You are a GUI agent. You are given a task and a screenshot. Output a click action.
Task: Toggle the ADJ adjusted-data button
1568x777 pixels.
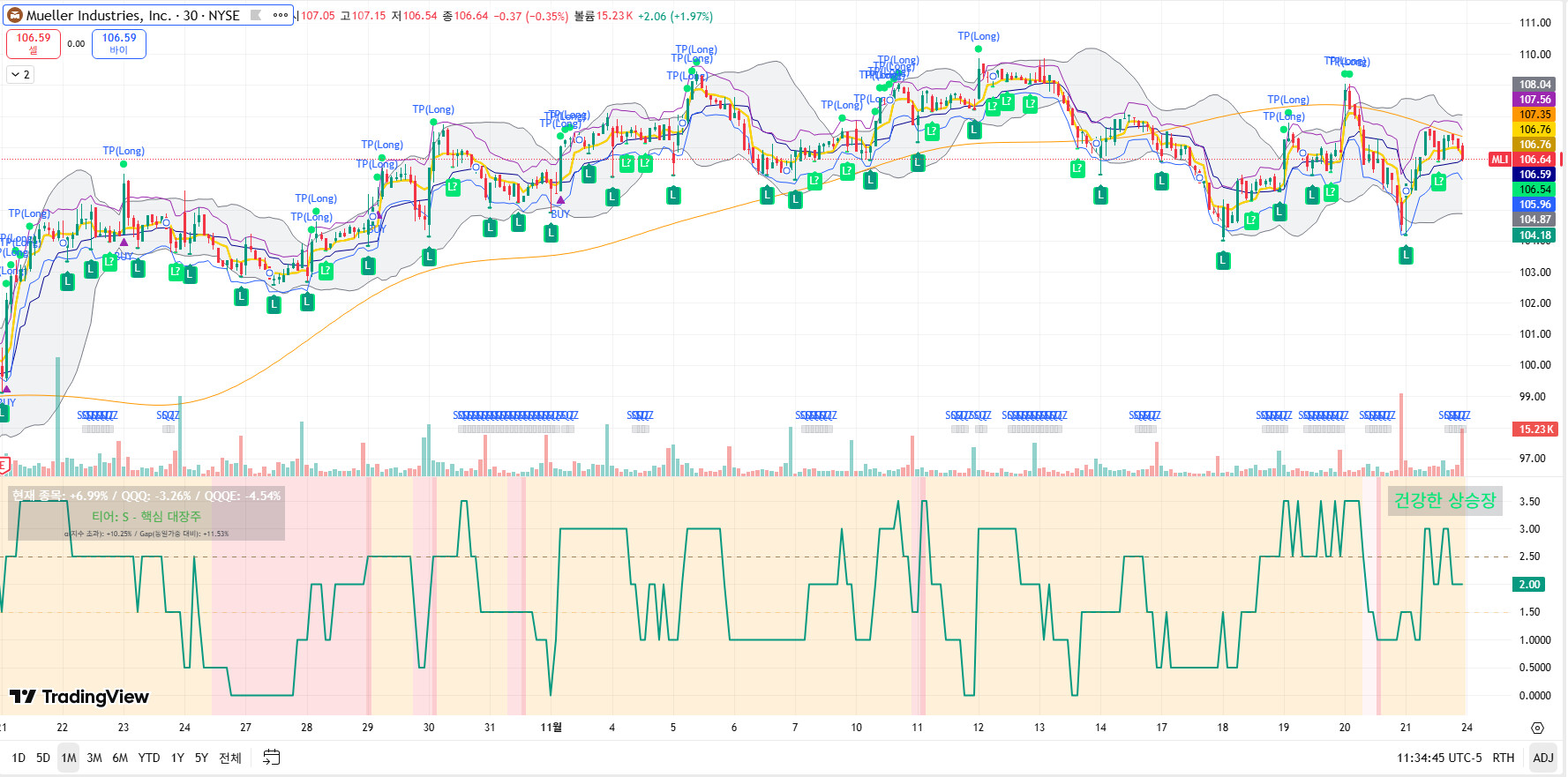coord(1543,758)
